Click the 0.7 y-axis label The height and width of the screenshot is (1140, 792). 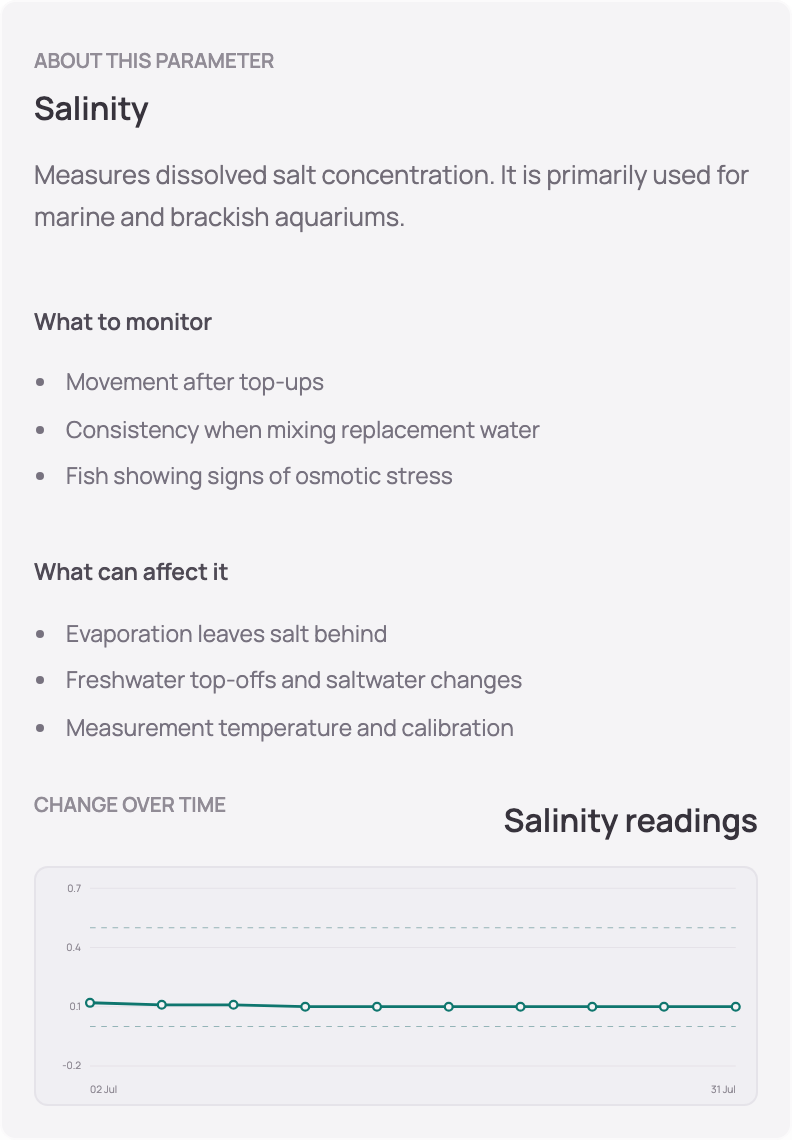[74, 888]
